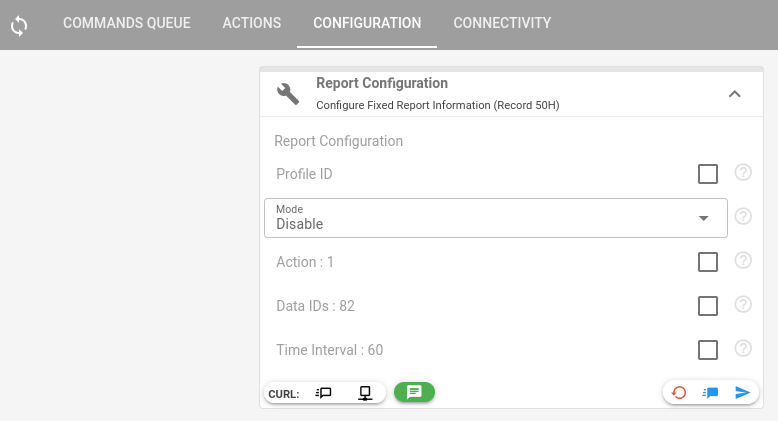Toggle the Time Interval : 60 checkbox
This screenshot has height=421, width=778.
pyautogui.click(x=708, y=350)
